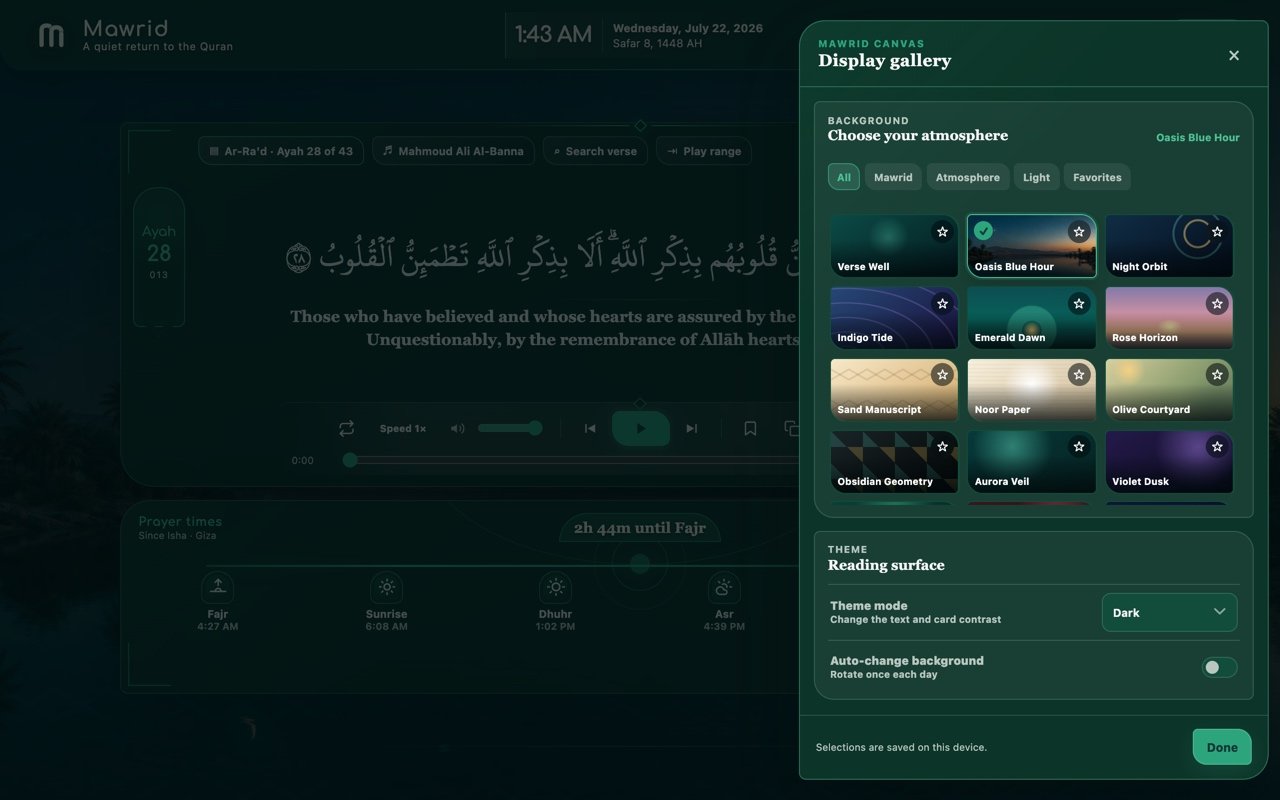
Task: Bookmark this ayah
Action: coord(750,428)
